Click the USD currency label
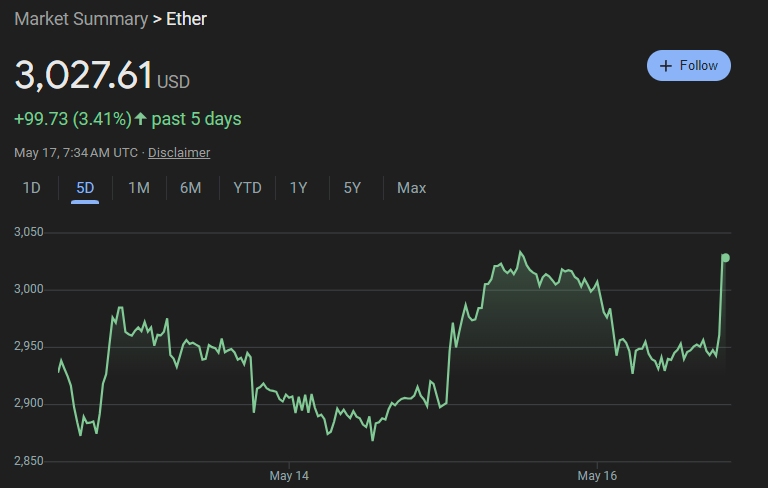768x488 pixels. tap(173, 82)
